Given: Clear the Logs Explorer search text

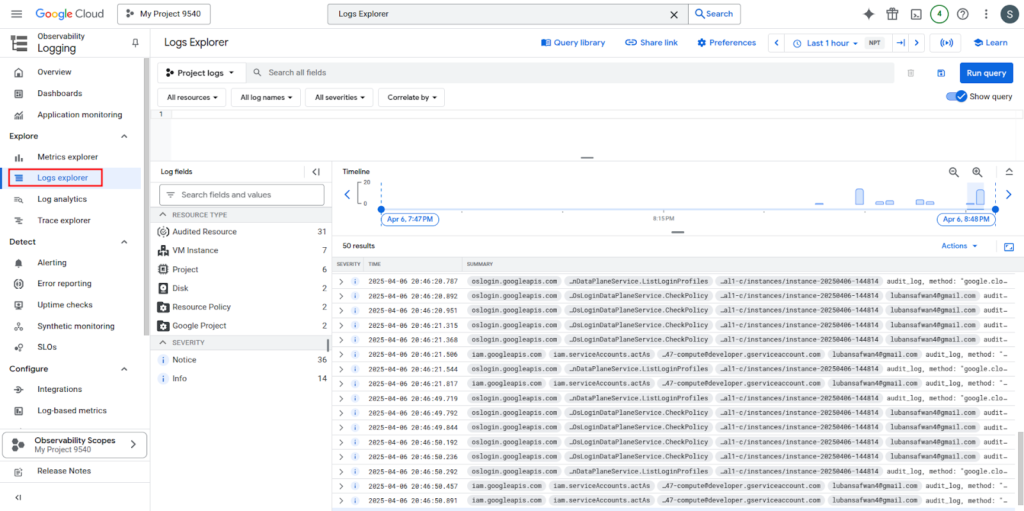Looking at the screenshot, I should (x=674, y=14).
